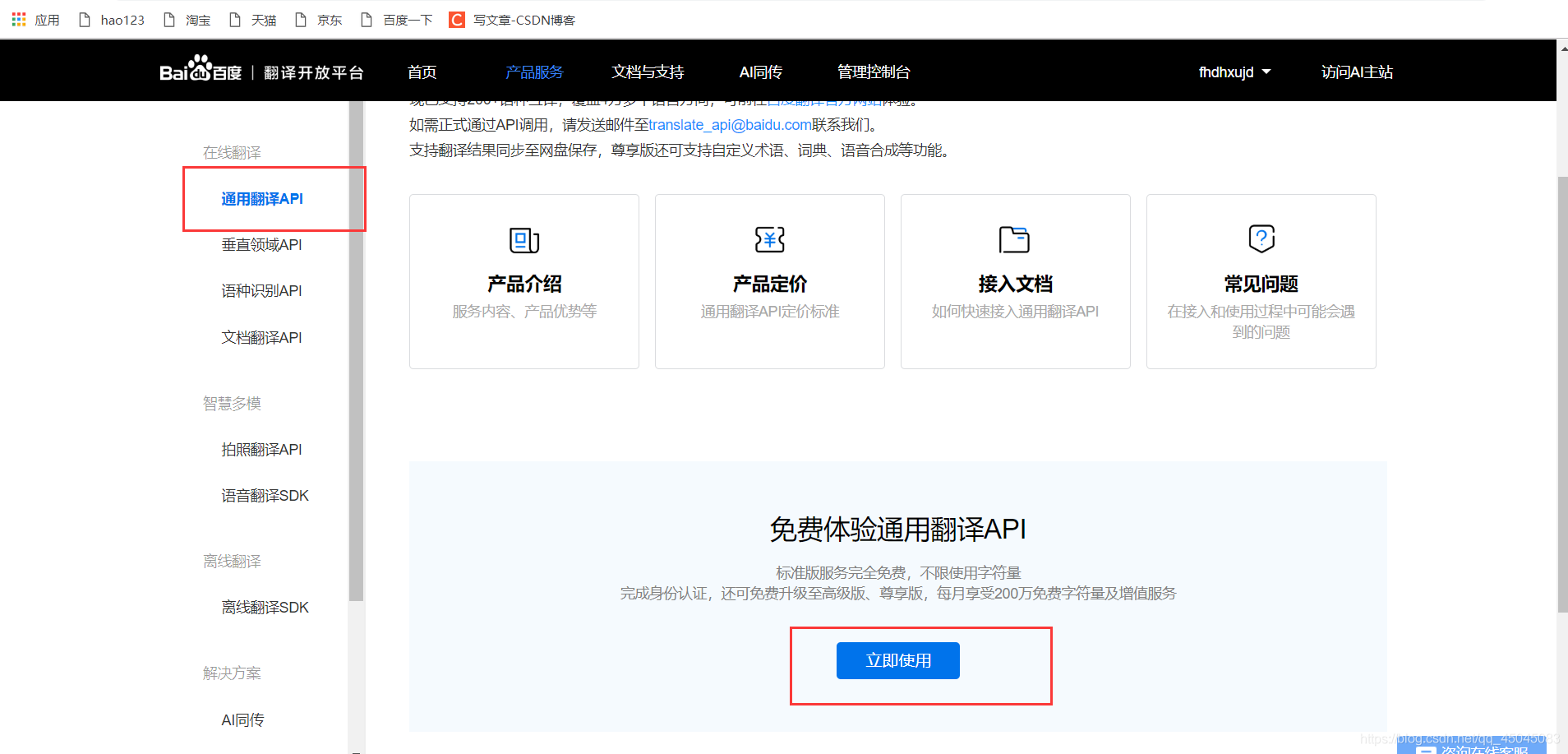
Task: Click the 接入文档 folder icon
Action: pyautogui.click(x=1014, y=239)
